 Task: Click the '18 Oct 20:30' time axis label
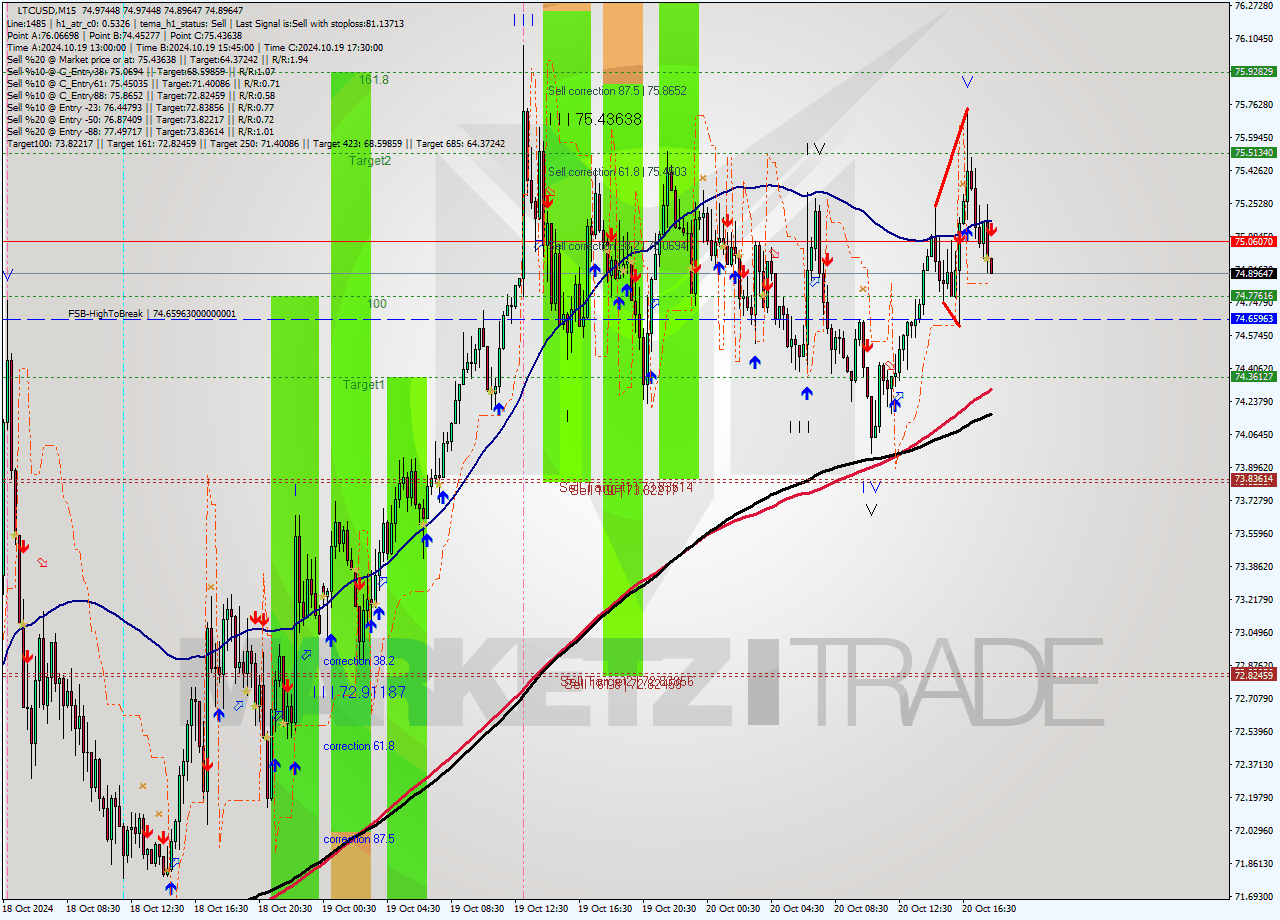coord(284,909)
